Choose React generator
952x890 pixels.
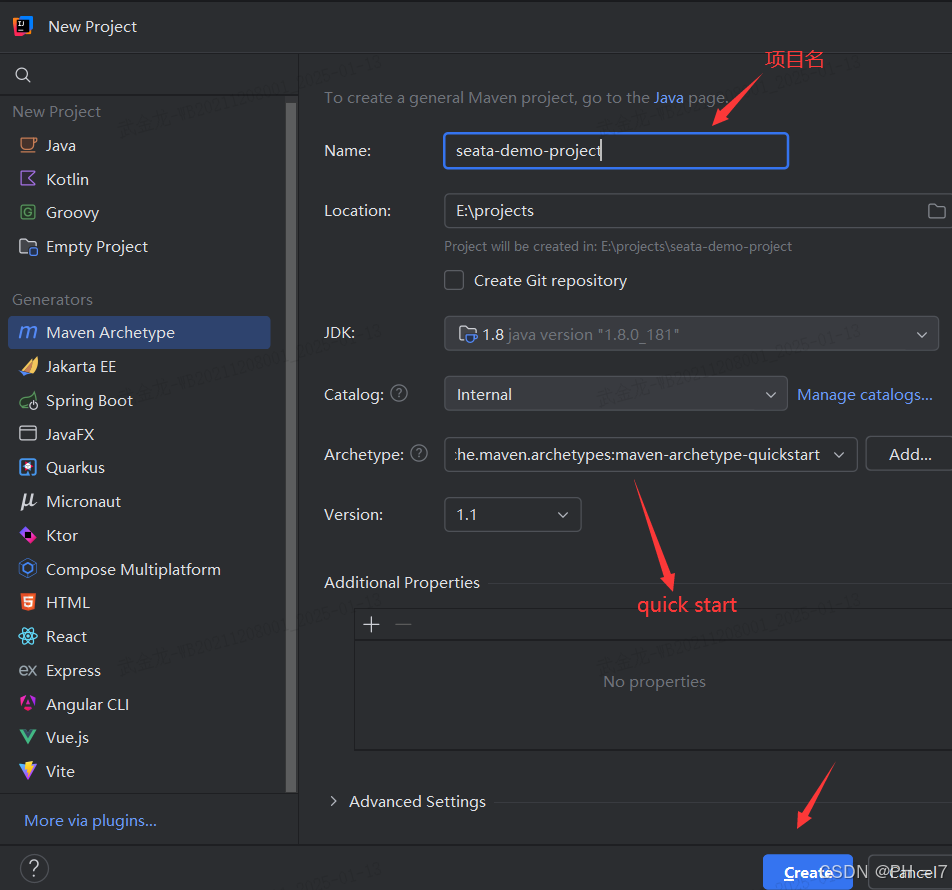[x=139, y=636]
